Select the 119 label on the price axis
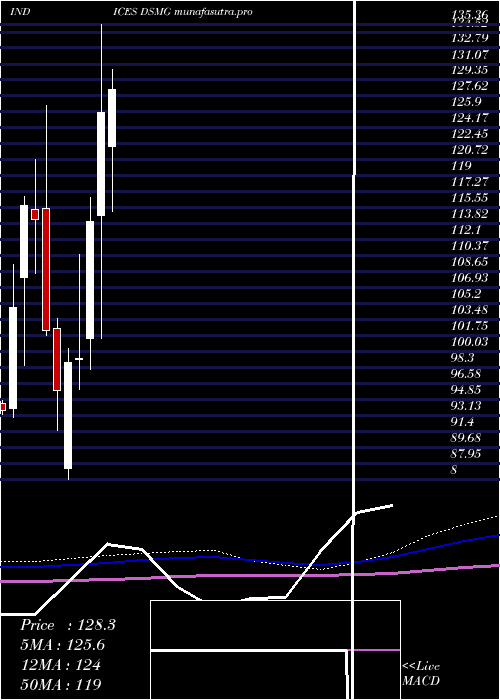 pos(462,166)
